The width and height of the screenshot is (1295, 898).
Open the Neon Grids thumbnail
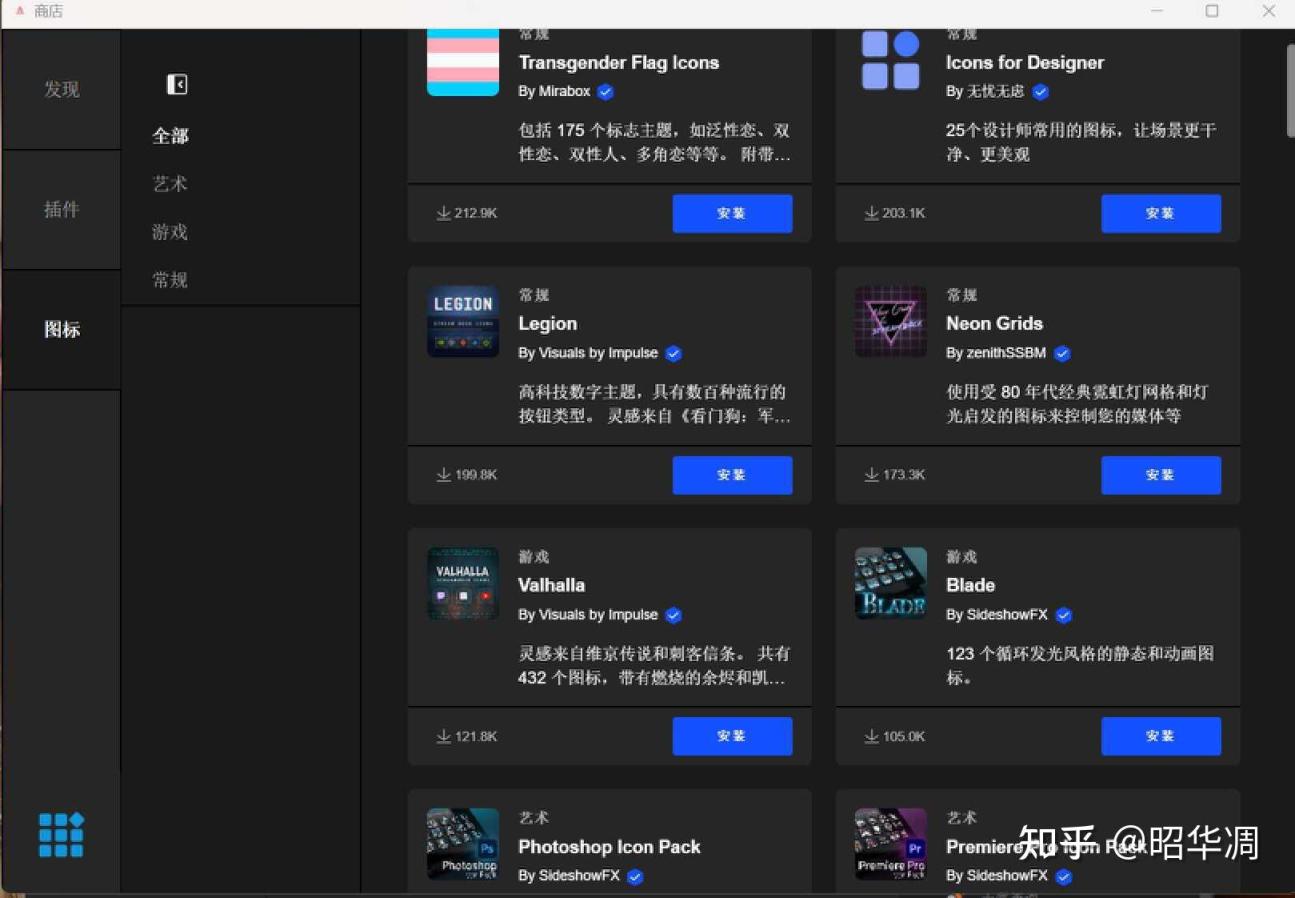891,321
